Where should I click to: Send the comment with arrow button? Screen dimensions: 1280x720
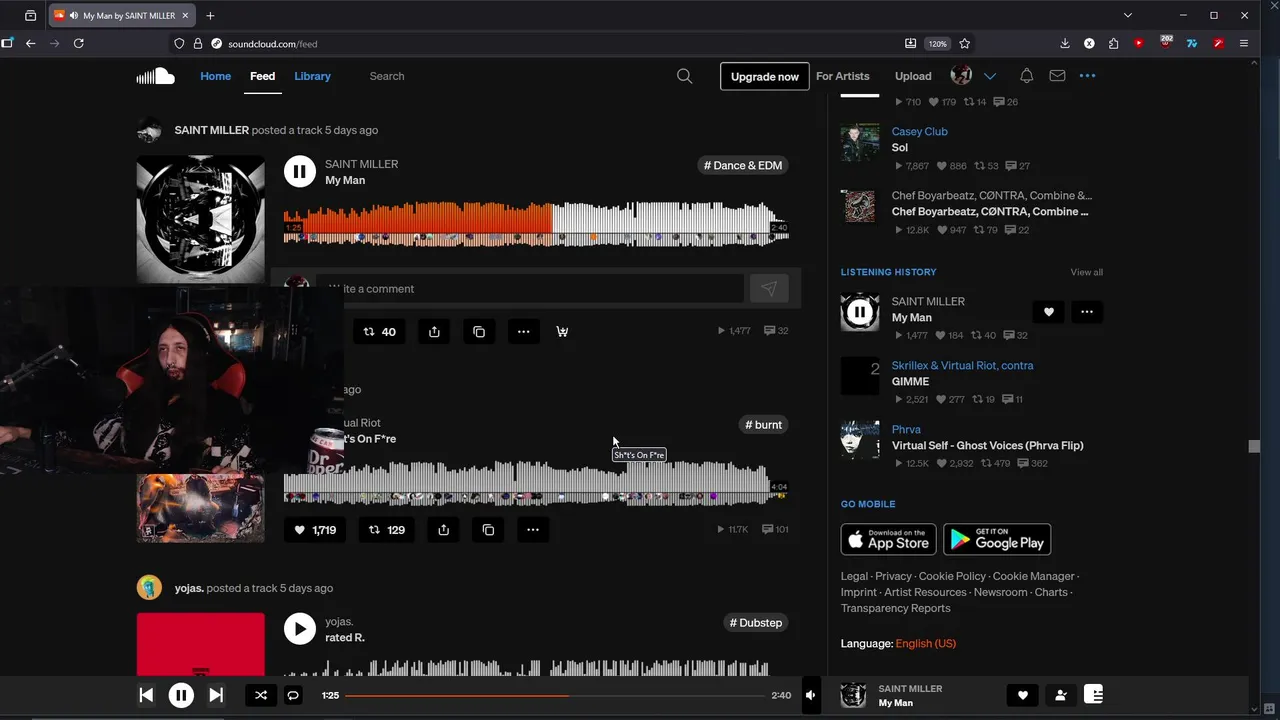click(769, 289)
